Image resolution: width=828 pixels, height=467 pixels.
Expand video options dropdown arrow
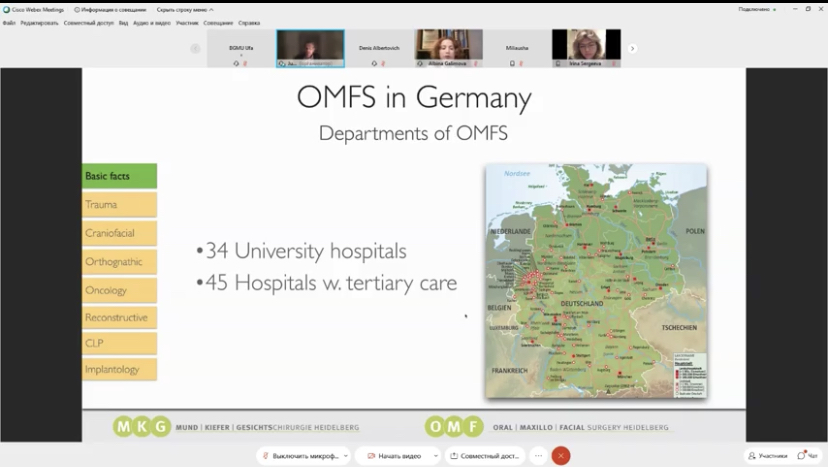pyautogui.click(x=436, y=456)
